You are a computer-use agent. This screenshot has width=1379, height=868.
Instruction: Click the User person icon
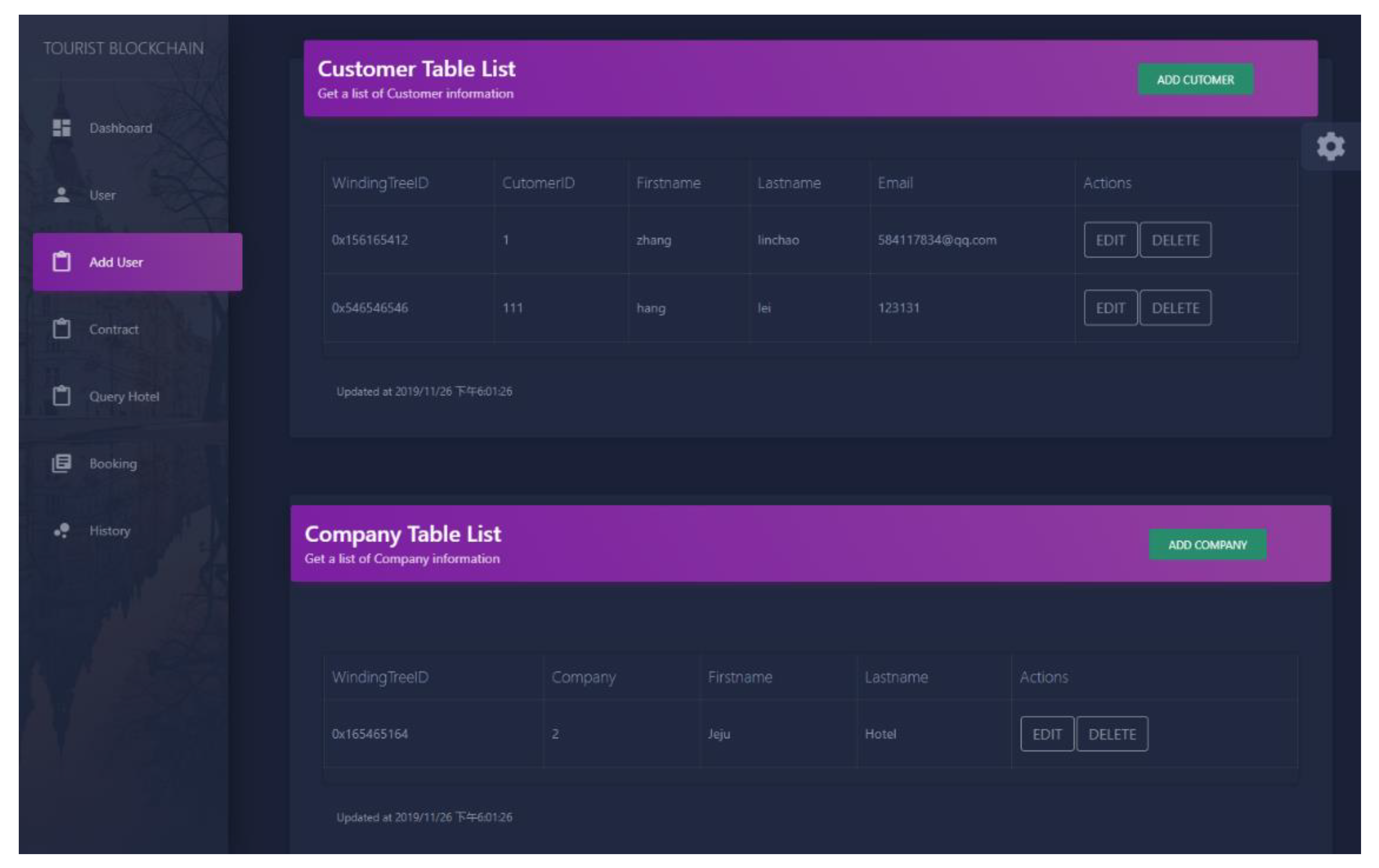61,195
